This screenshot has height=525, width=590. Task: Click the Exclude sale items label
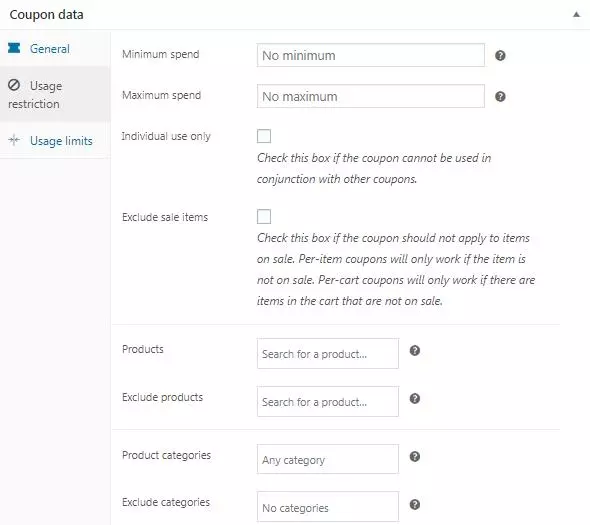(165, 217)
